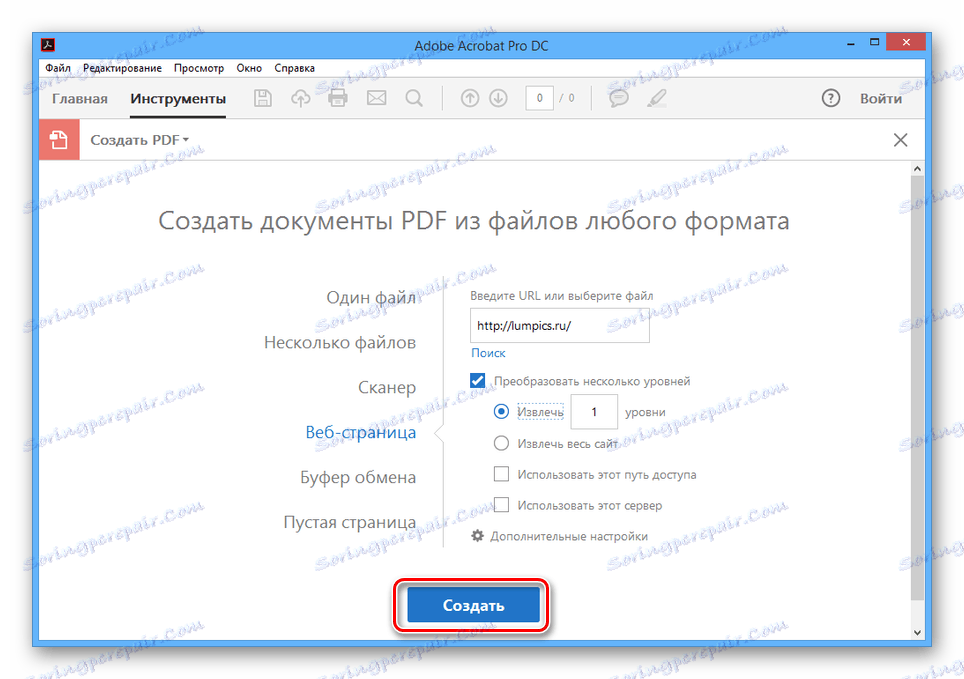Image resolution: width=964 pixels, height=679 pixels.
Task: Open search with the magnifier icon
Action: tap(413, 97)
